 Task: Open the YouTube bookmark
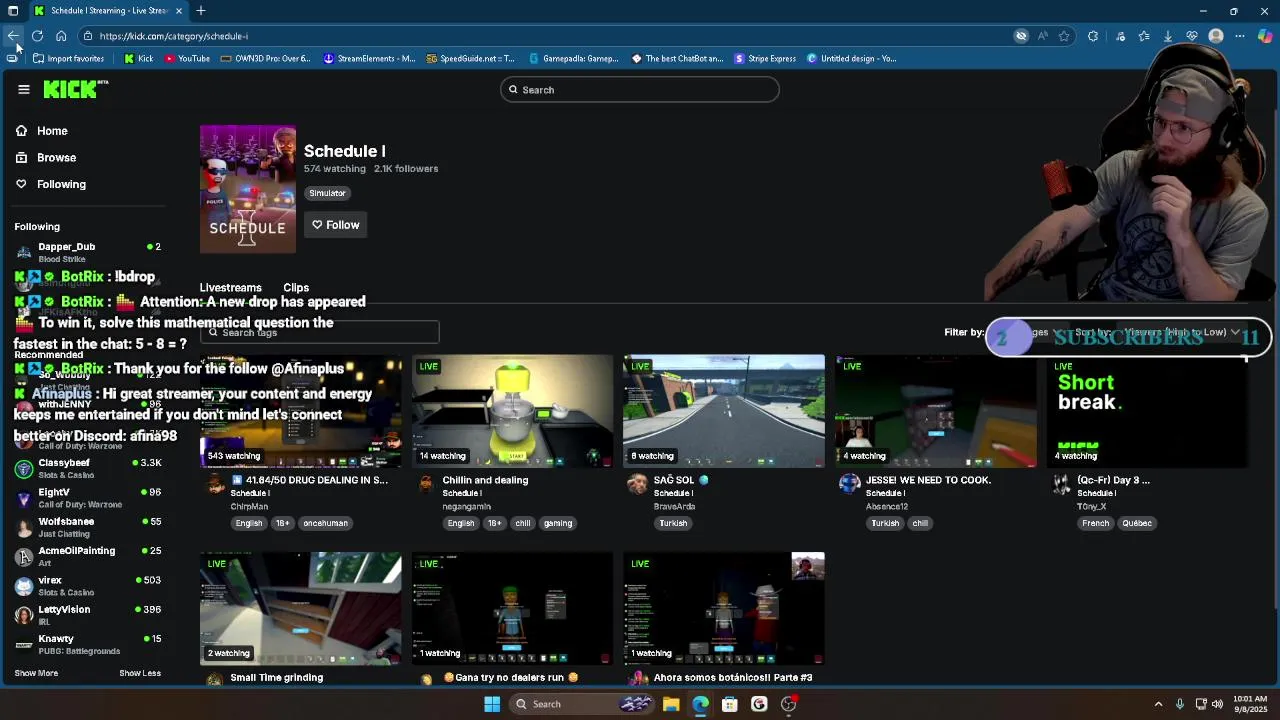point(187,58)
